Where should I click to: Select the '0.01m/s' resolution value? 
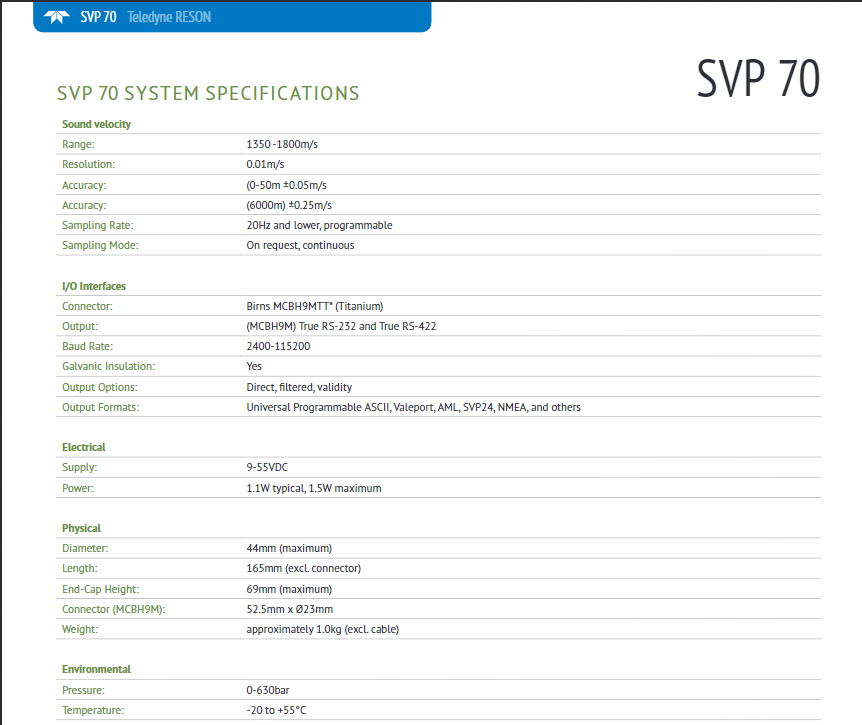point(265,164)
